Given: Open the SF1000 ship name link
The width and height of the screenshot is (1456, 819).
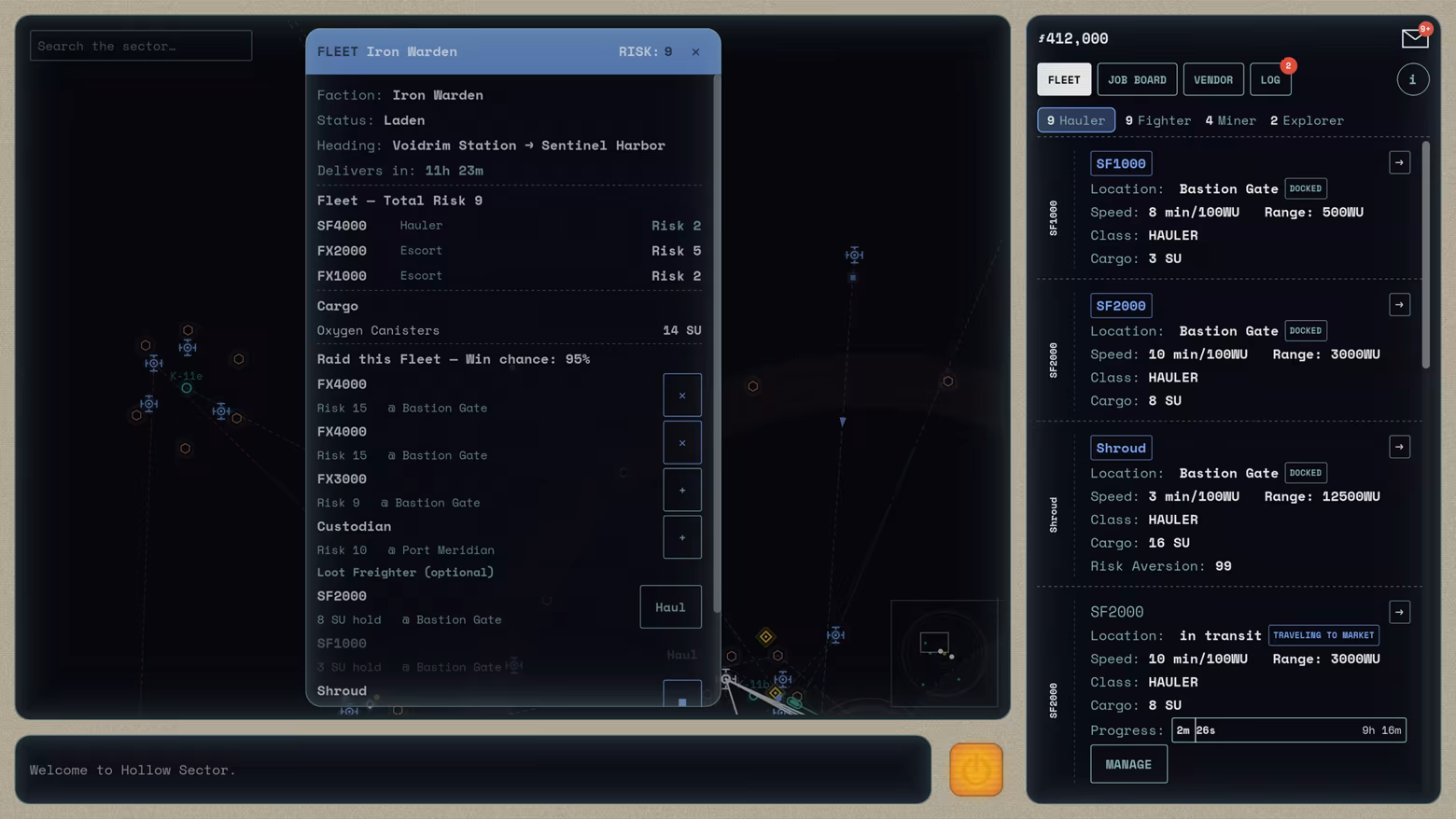Looking at the screenshot, I should point(1121,163).
